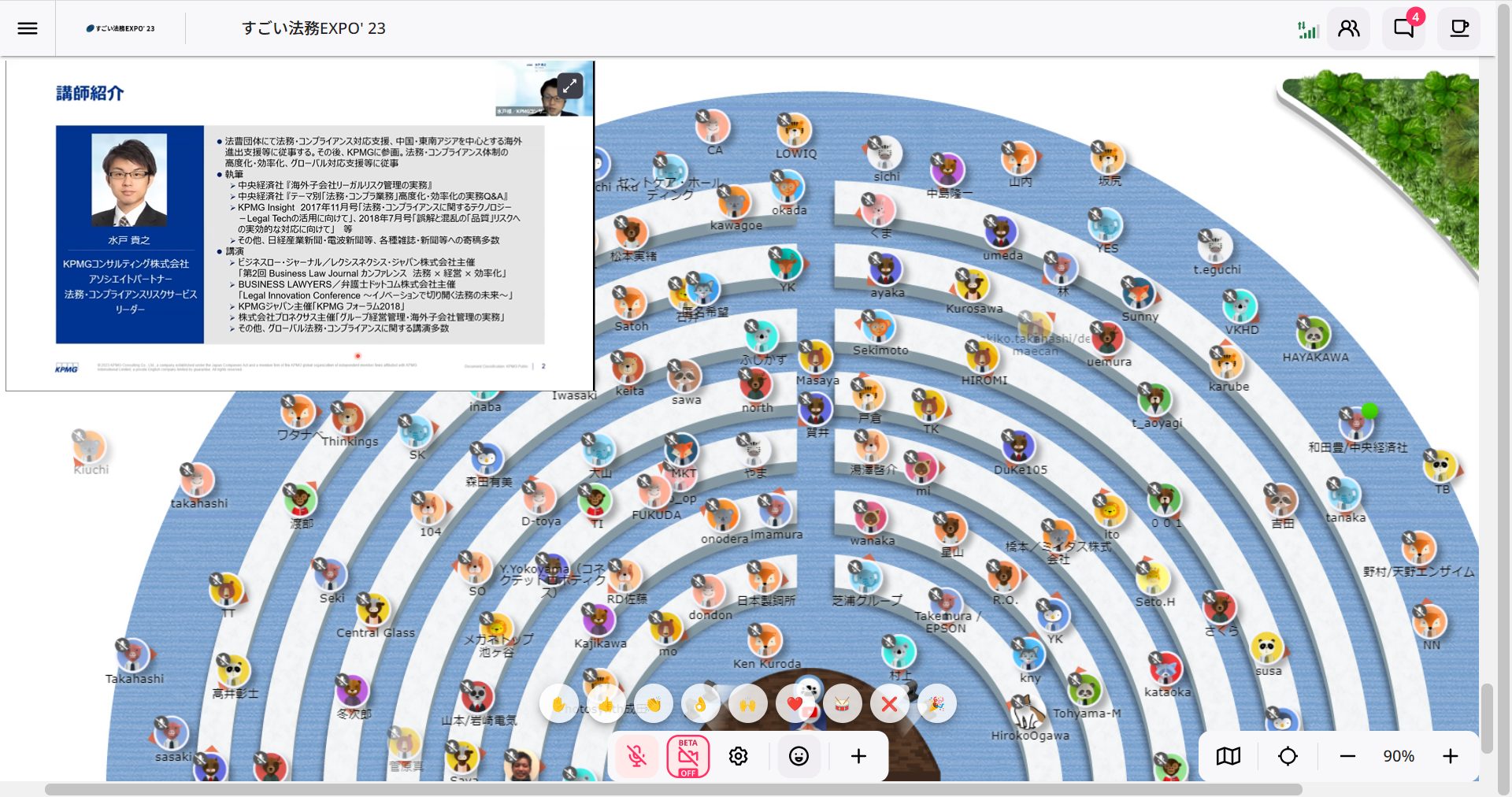Image resolution: width=1512 pixels, height=797 pixels.
Task: Unmute the microphone
Action: [x=637, y=756]
